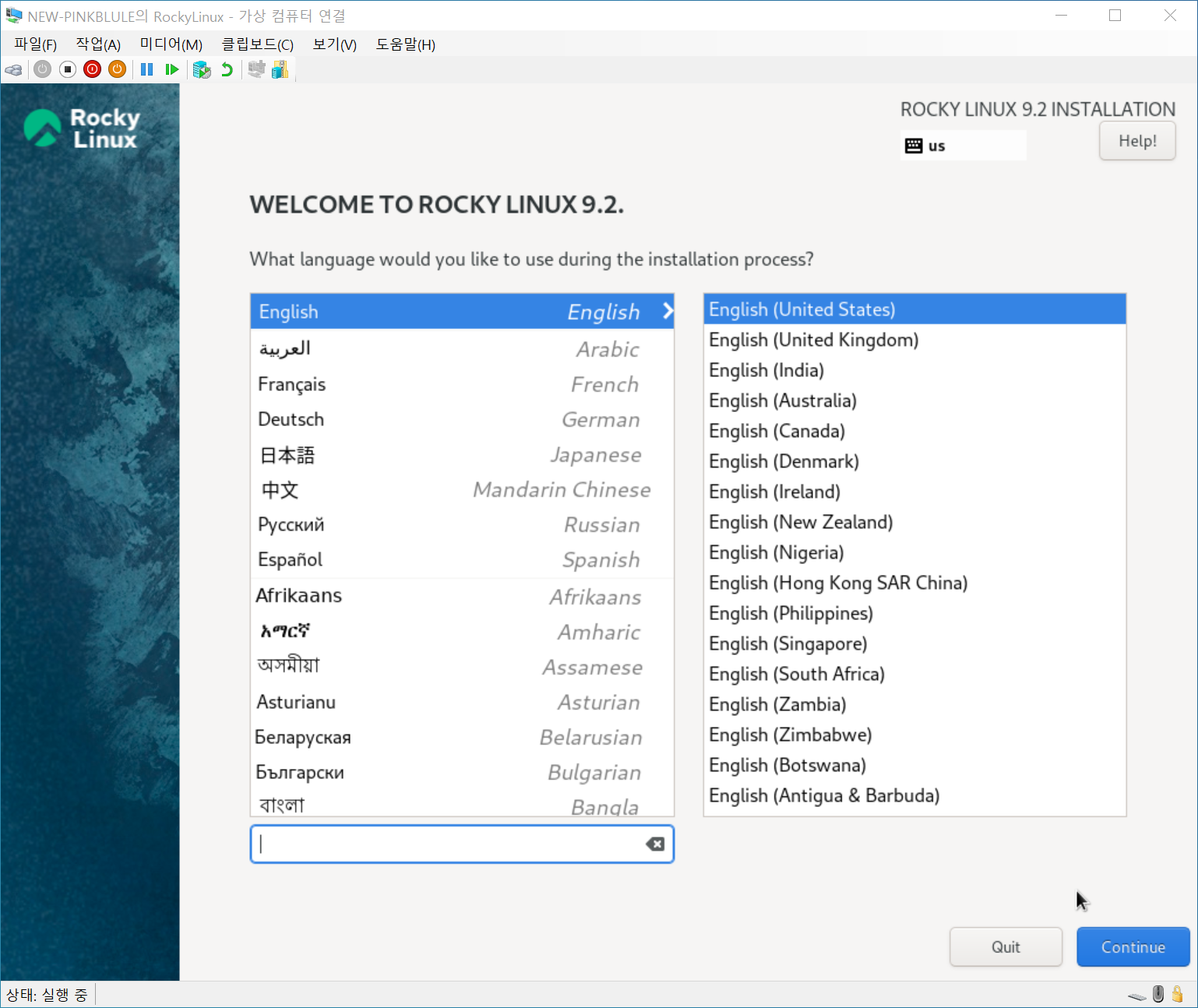Send Ctrl+Alt+Del using the toolbar icon

(14, 70)
